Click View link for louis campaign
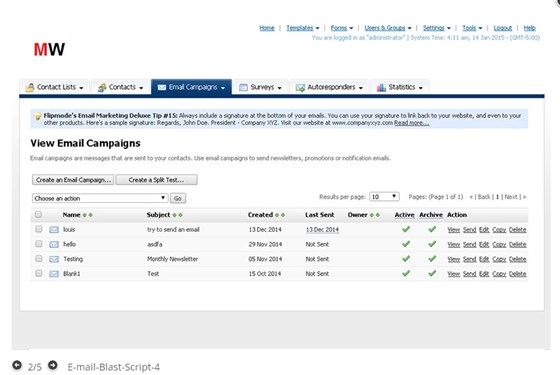Viewport: 560px width, 375px height. tap(454, 230)
